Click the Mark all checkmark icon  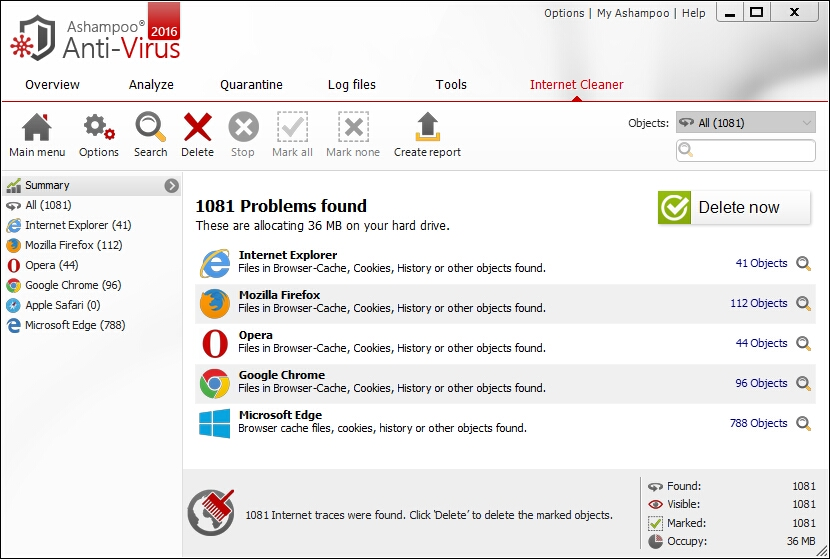coord(292,127)
